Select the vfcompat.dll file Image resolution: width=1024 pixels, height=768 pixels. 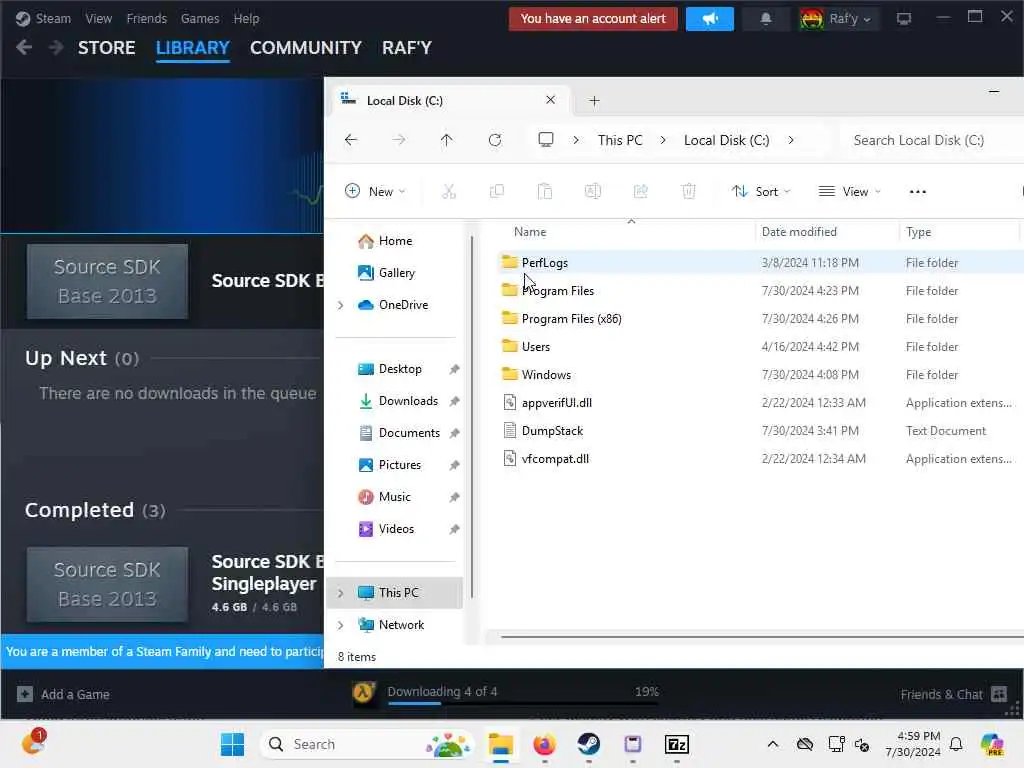click(760, 459)
